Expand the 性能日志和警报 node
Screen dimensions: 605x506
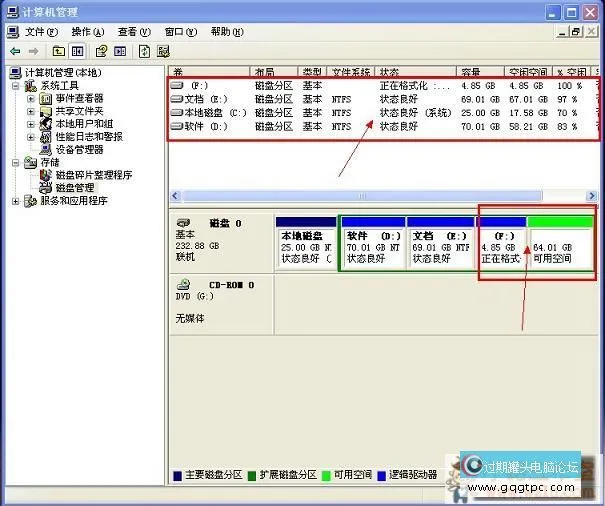point(30,137)
